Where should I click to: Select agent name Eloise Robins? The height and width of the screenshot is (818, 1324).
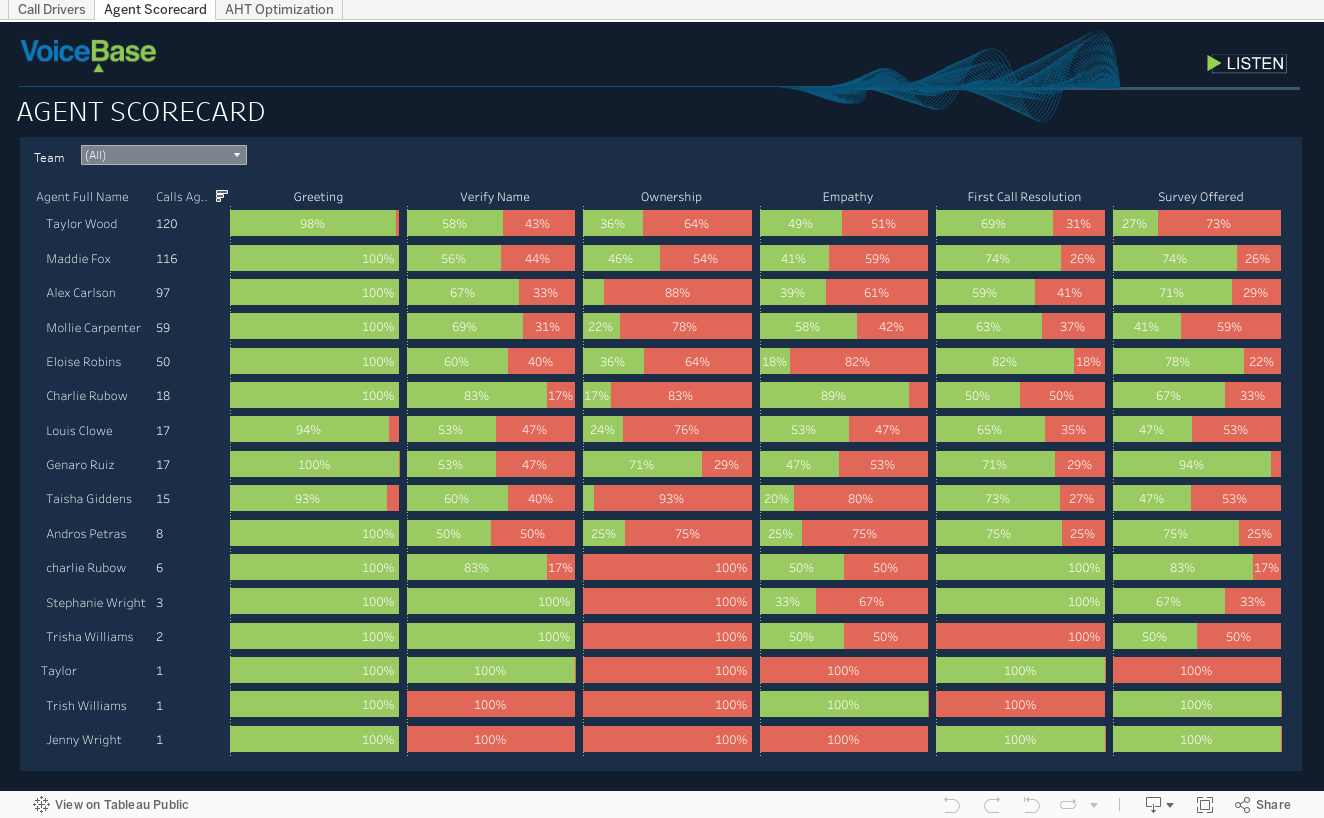(x=83, y=362)
